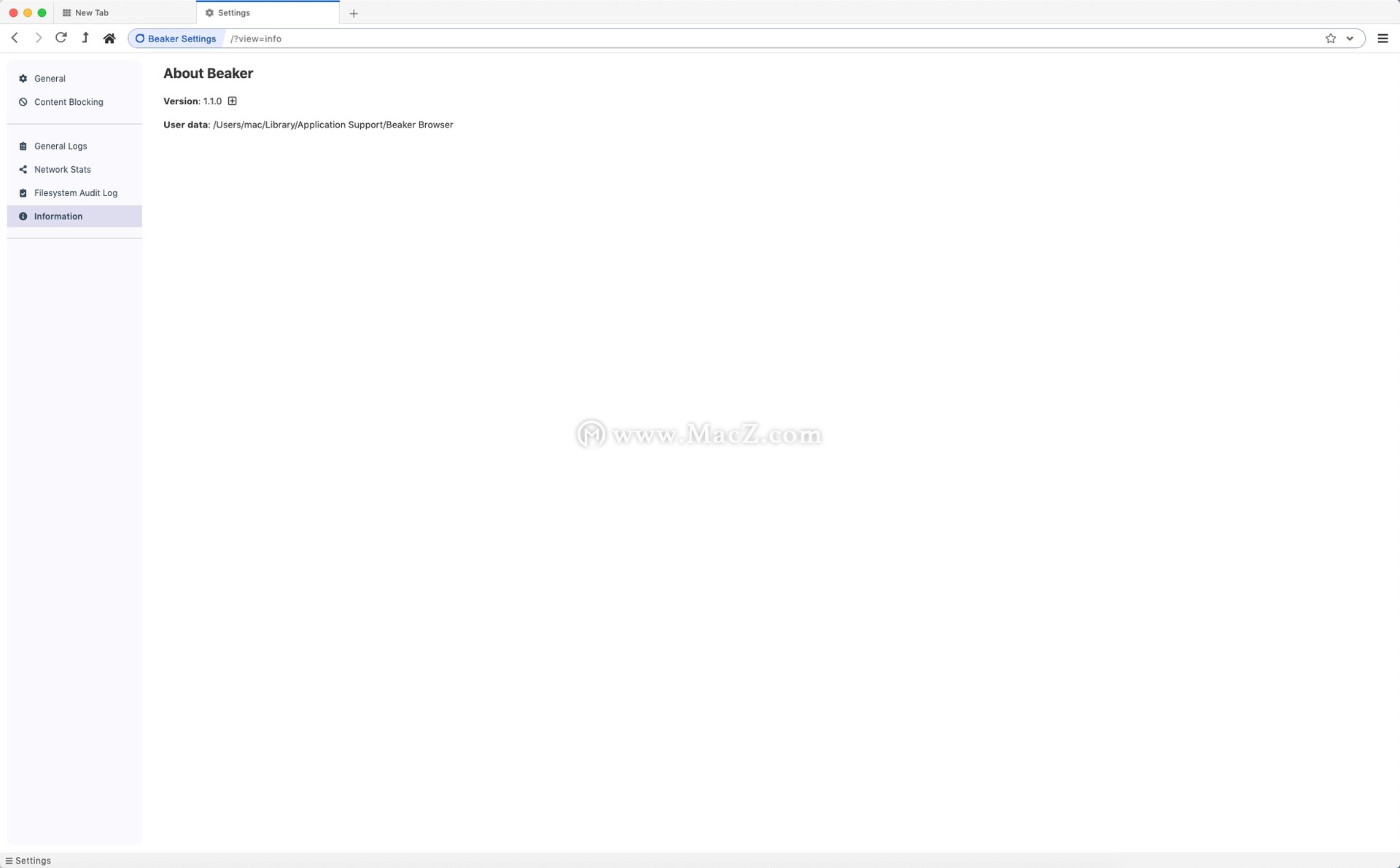Click the Version 1.1.0 text

click(x=192, y=101)
